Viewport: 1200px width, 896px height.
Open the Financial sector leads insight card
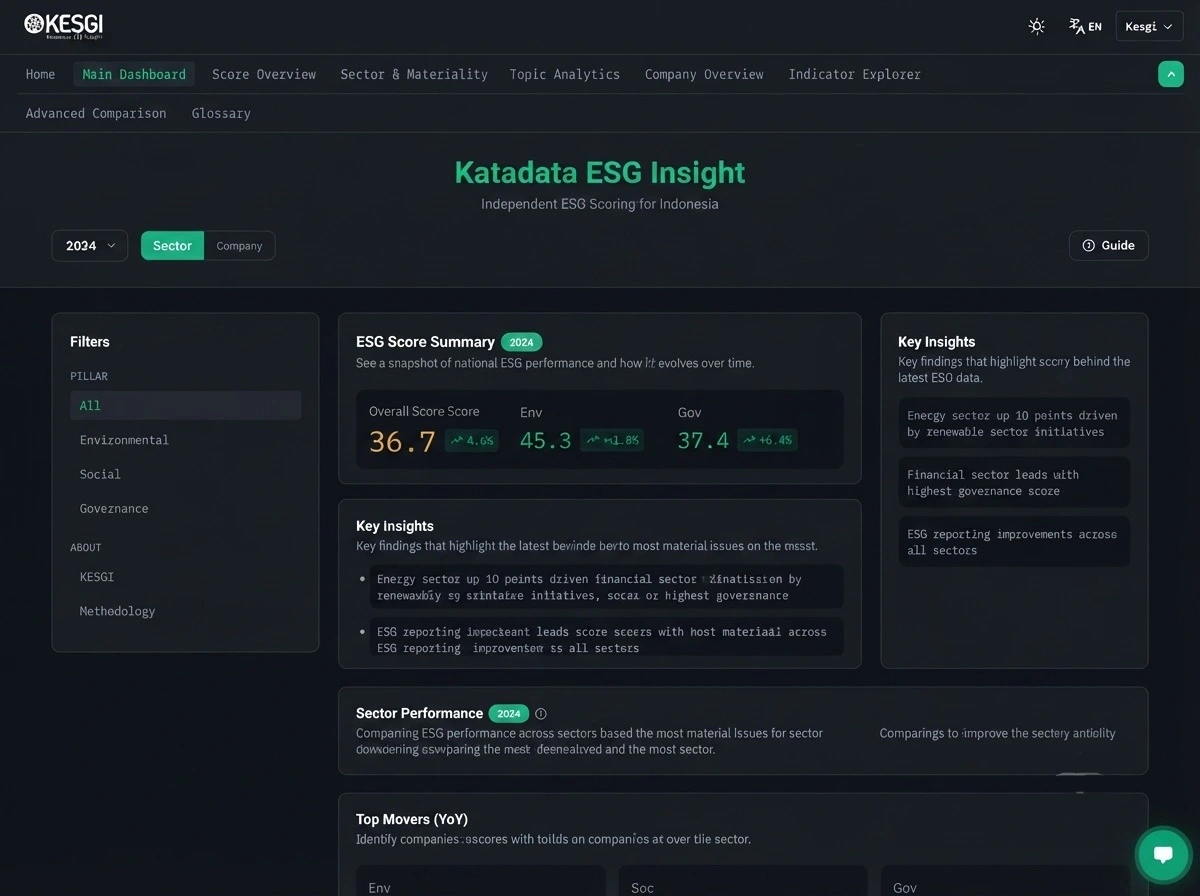(x=1014, y=482)
